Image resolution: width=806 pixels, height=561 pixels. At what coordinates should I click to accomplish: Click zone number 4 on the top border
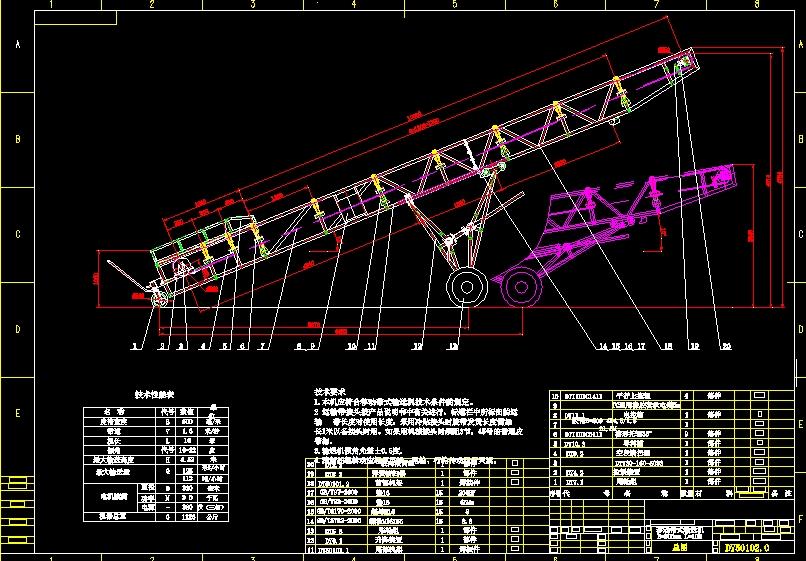pos(354,4)
